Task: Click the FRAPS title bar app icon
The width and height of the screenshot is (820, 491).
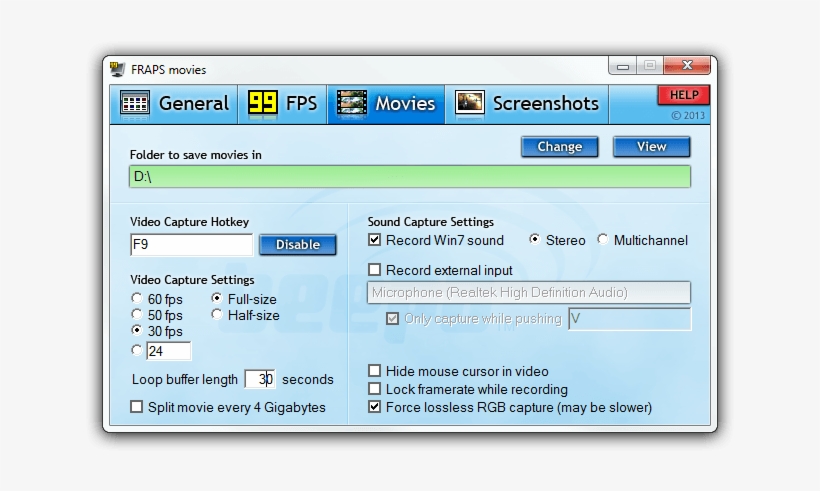Action: pyautogui.click(x=118, y=69)
